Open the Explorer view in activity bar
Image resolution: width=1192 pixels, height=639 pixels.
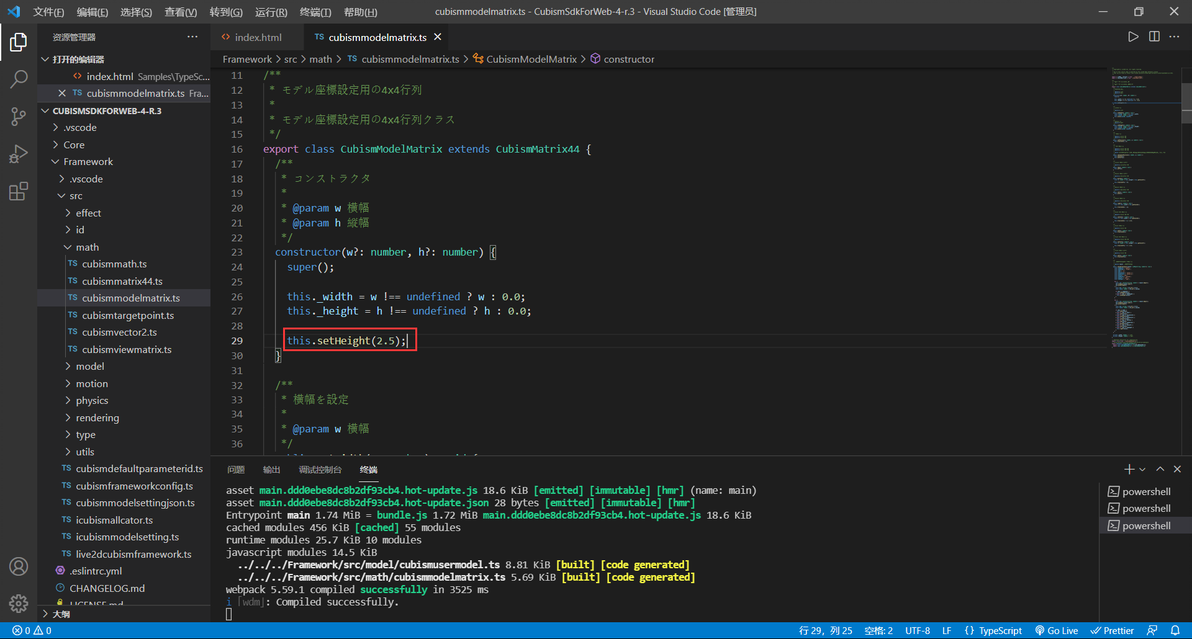(x=18, y=42)
